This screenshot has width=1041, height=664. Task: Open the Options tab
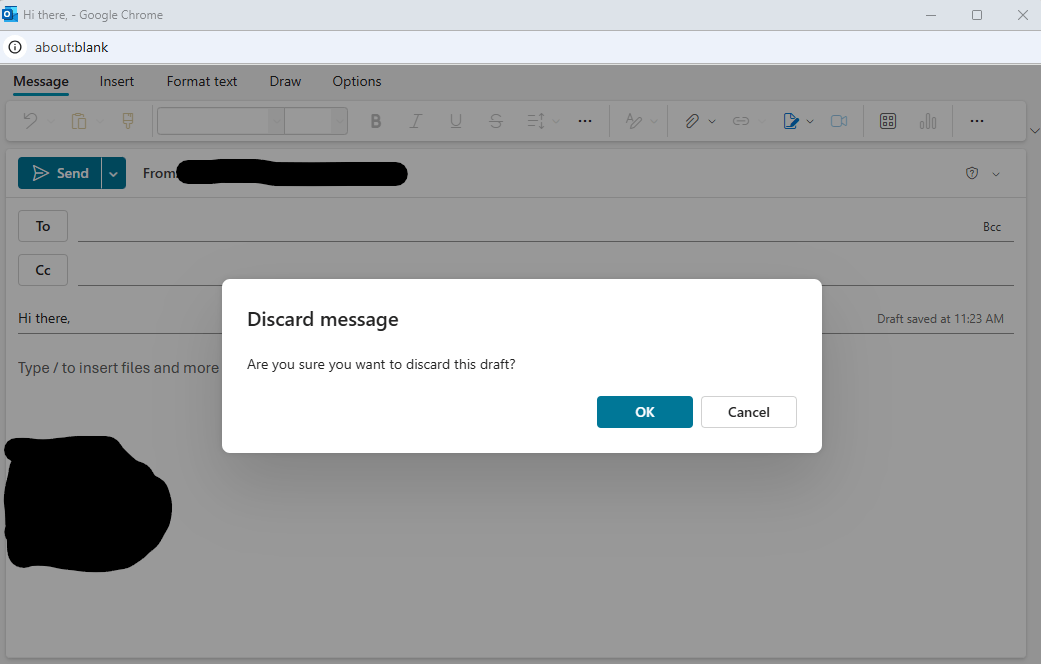tap(357, 82)
